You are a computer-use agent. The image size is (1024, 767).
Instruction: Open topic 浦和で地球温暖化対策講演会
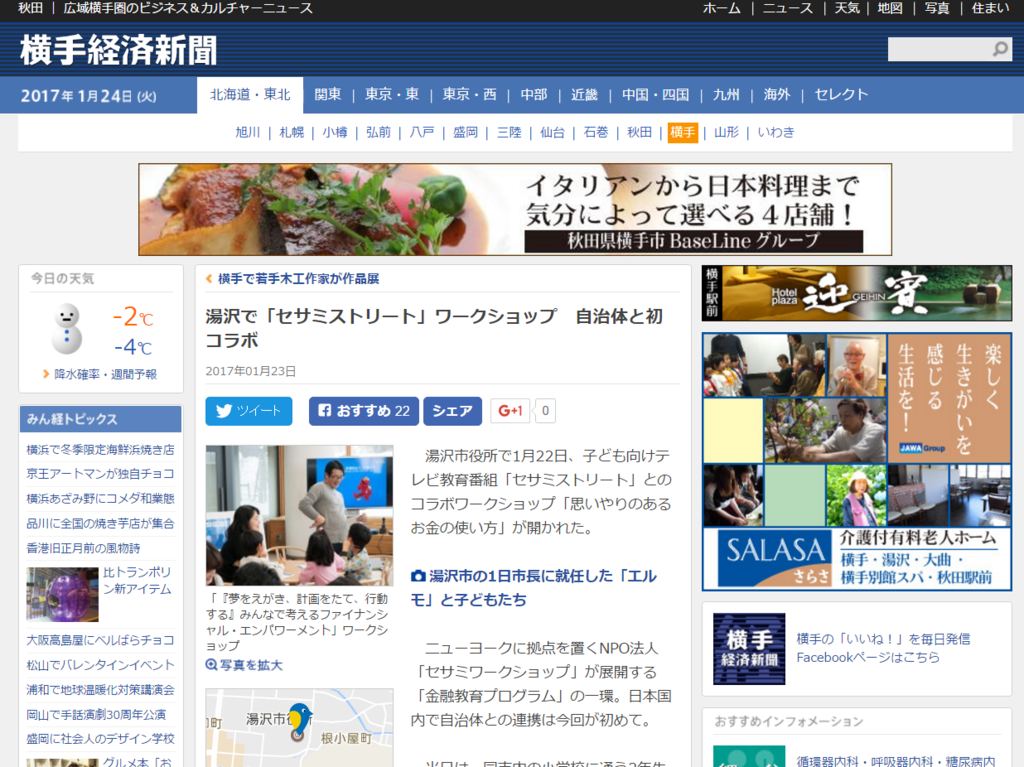coord(101,690)
